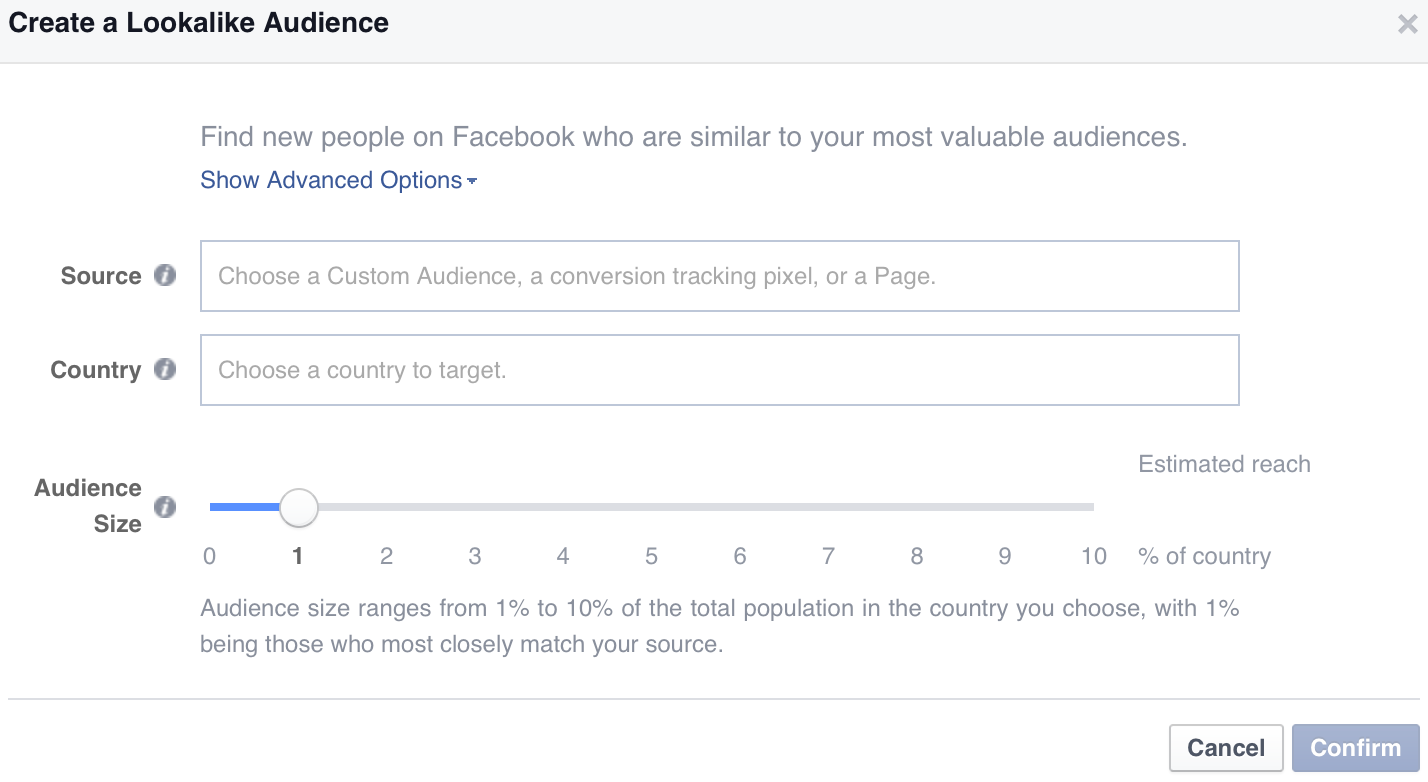Click the 'Estimated reach' text
Viewport: 1428px width, 782px height.
pyautogui.click(x=1224, y=464)
